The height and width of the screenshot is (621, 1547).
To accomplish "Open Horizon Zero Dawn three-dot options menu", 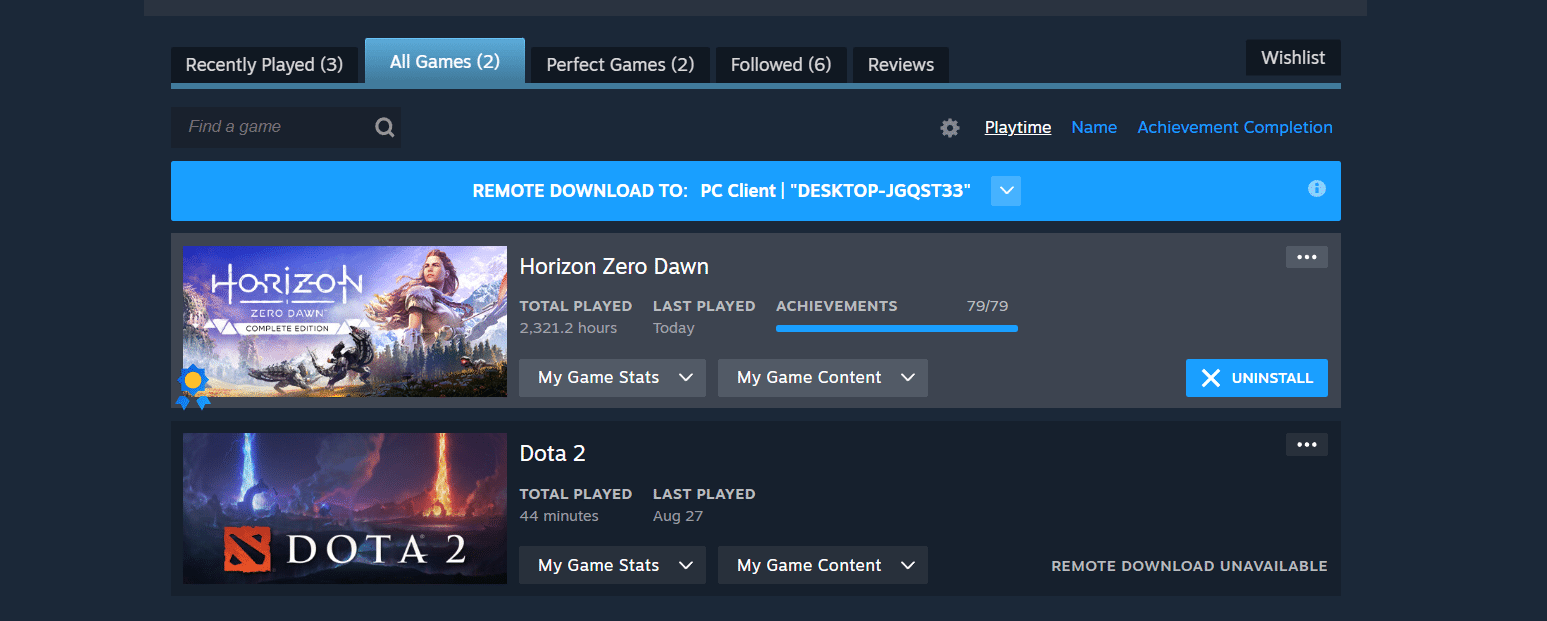I will pos(1307,257).
